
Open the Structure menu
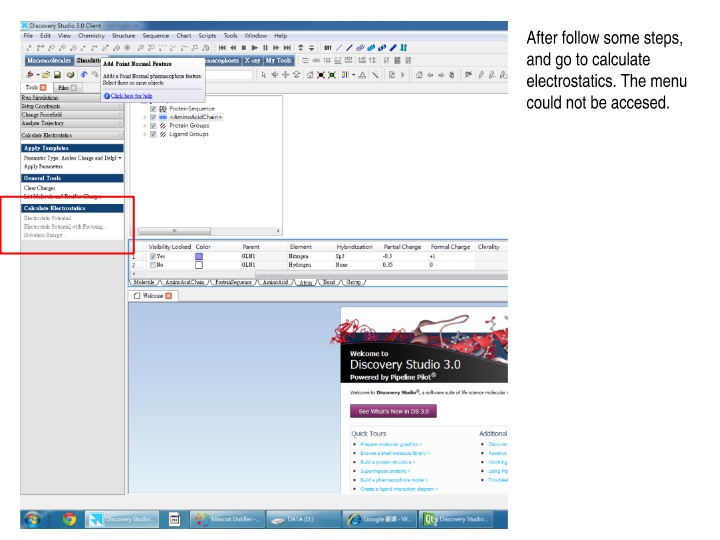[124, 35]
